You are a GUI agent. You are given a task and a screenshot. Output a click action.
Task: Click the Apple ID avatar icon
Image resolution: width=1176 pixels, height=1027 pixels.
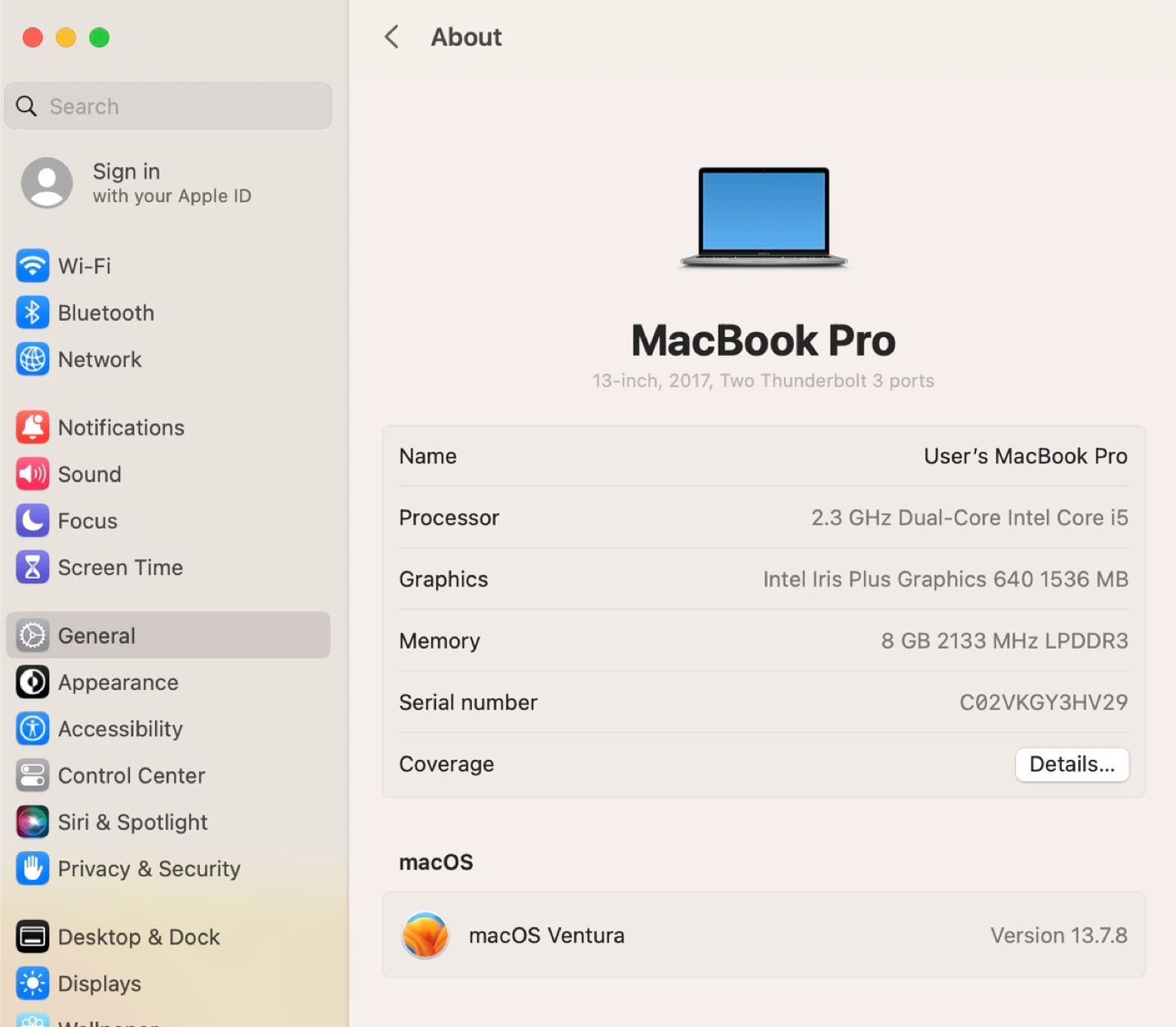point(47,183)
